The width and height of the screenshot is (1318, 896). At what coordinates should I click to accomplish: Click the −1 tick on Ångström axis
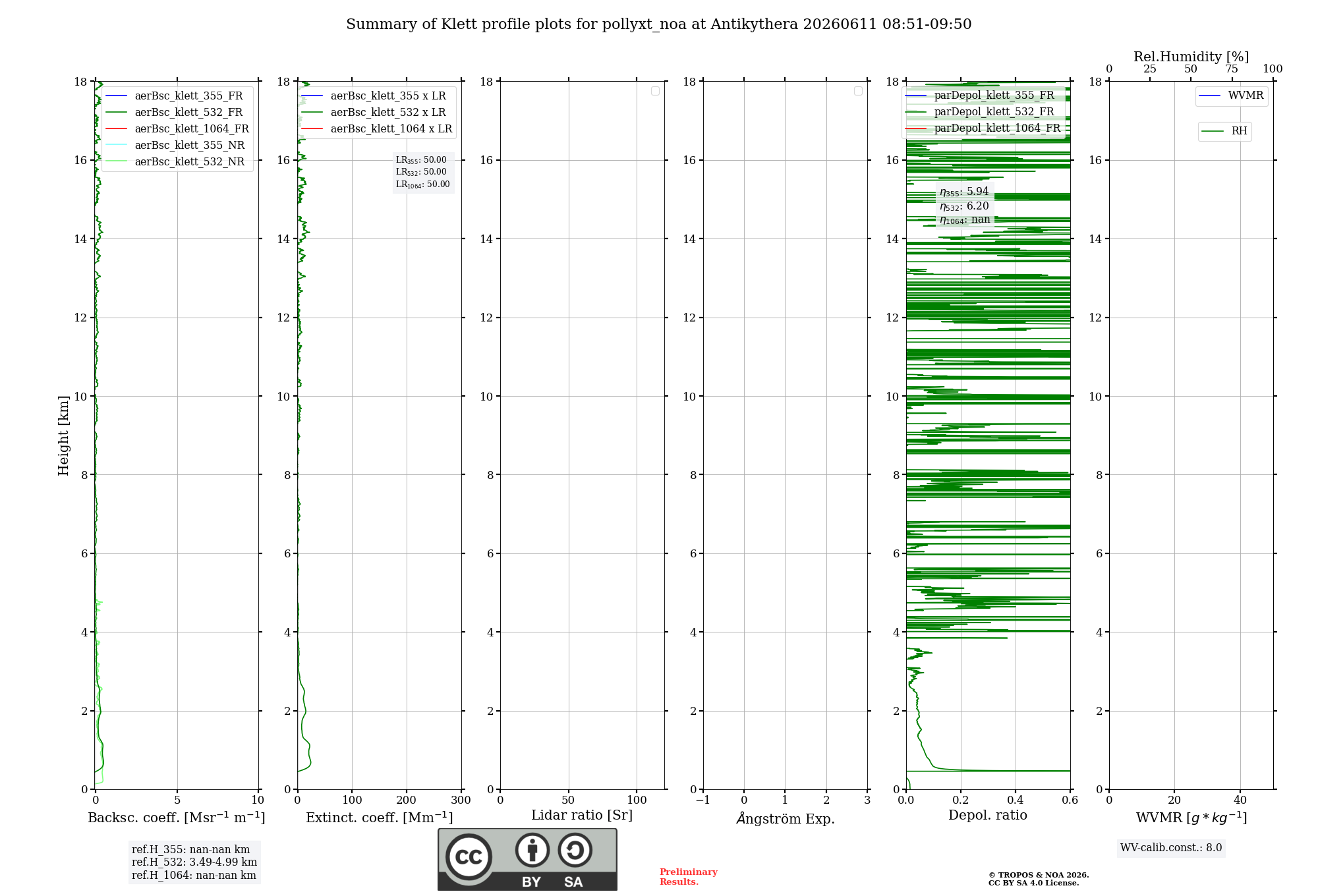[703, 800]
